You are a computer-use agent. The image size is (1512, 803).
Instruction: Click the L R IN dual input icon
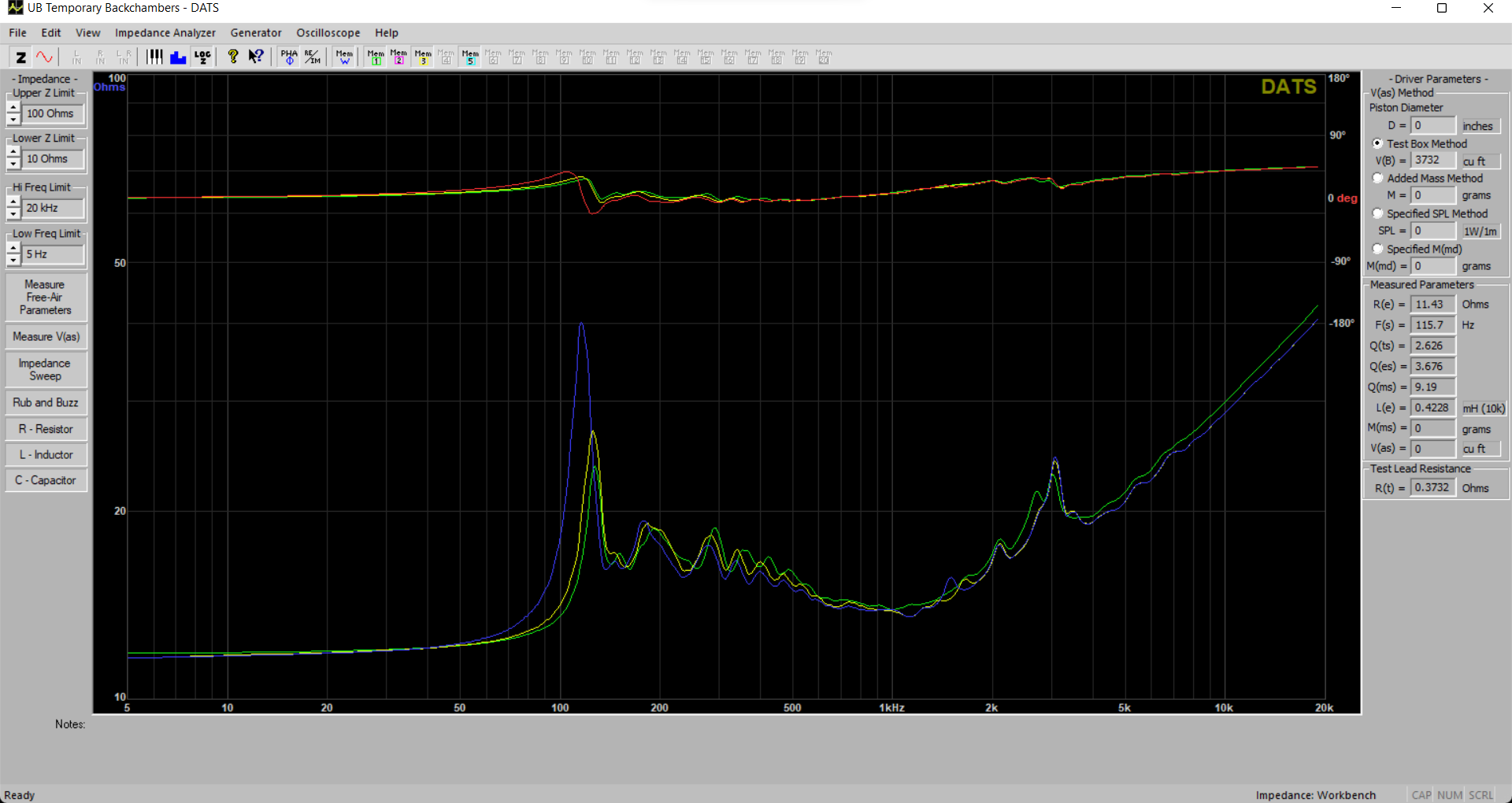click(124, 57)
